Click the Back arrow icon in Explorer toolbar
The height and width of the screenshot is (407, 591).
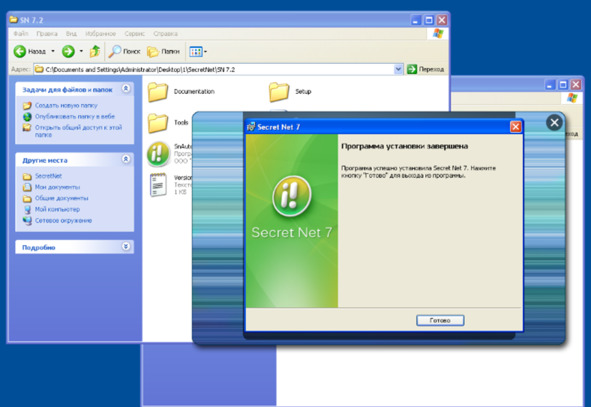tap(20, 51)
